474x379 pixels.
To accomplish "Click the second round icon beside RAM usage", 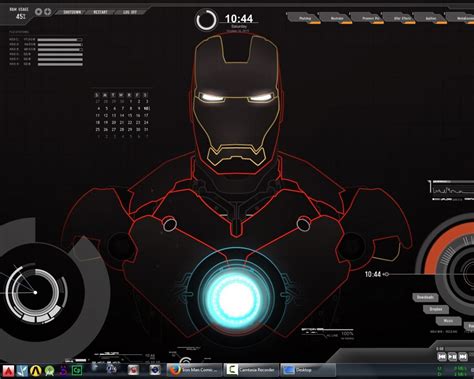I will pyautogui.click(x=48, y=12).
